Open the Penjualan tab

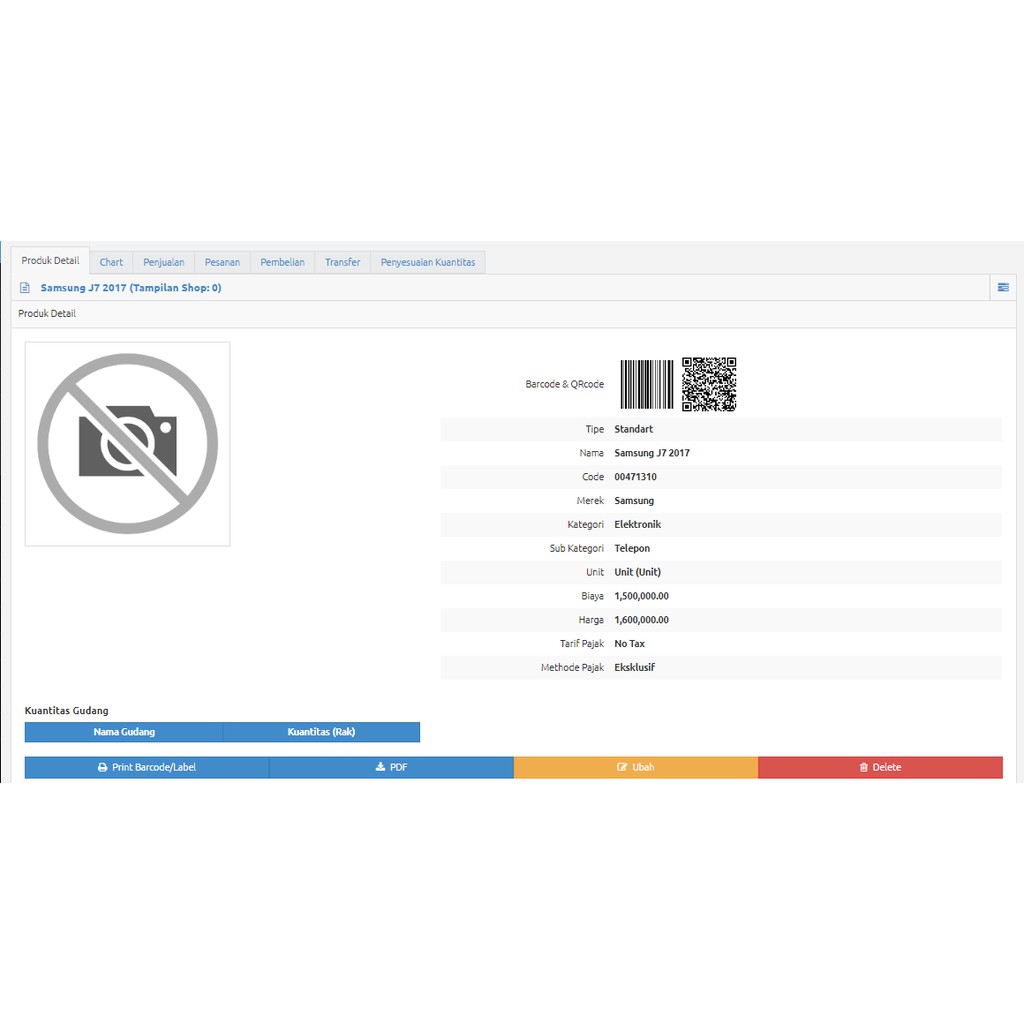163,263
